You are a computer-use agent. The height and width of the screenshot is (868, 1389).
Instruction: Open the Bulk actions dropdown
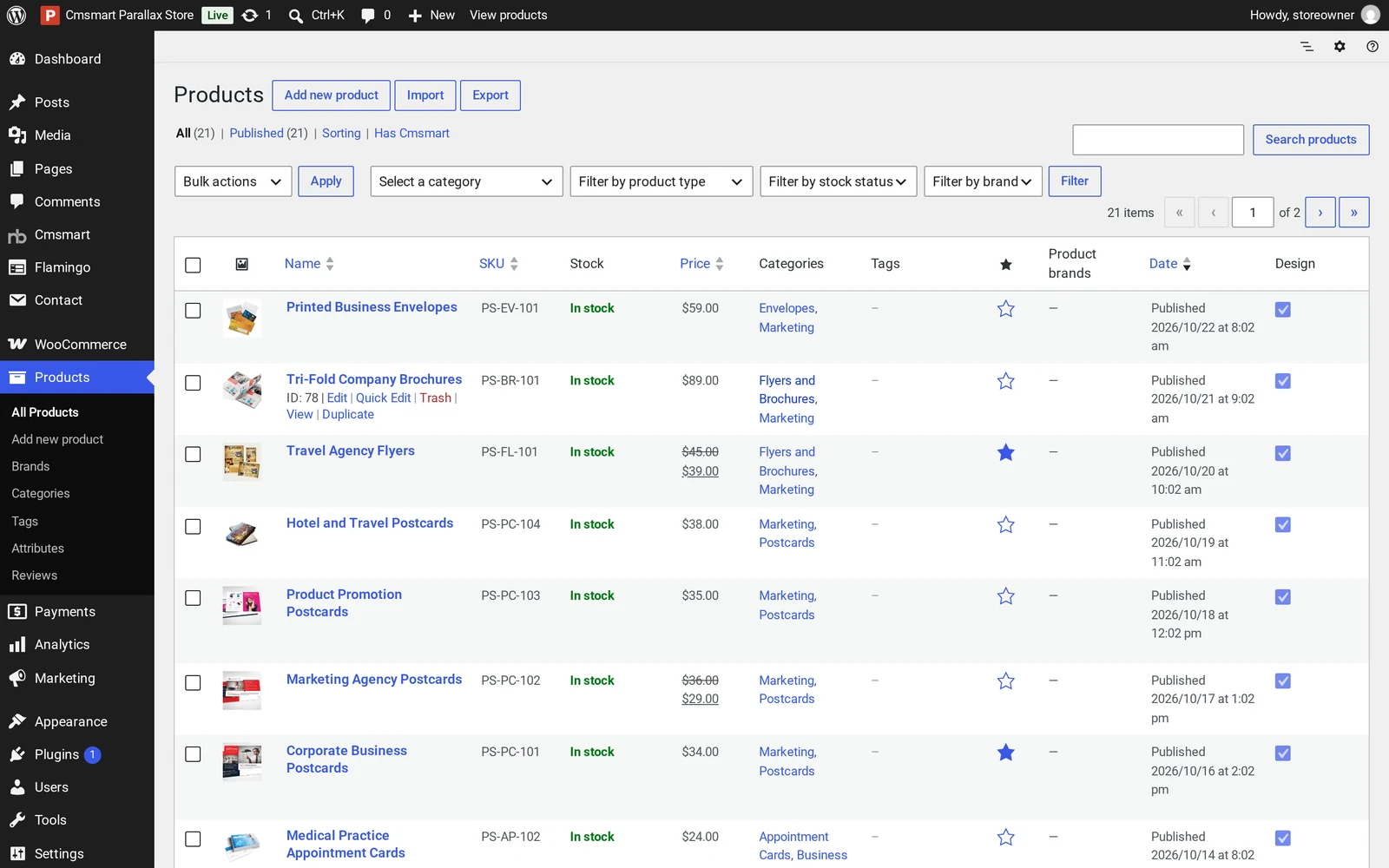tap(233, 181)
